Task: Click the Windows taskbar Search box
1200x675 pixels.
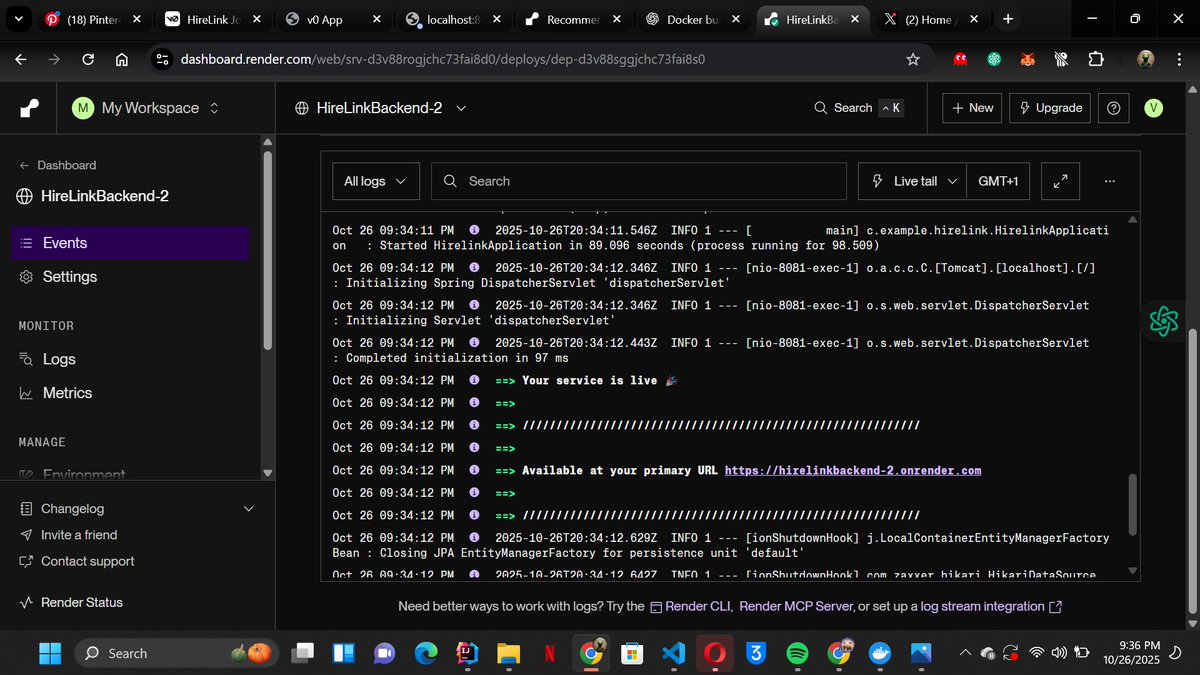Action: 177,653
